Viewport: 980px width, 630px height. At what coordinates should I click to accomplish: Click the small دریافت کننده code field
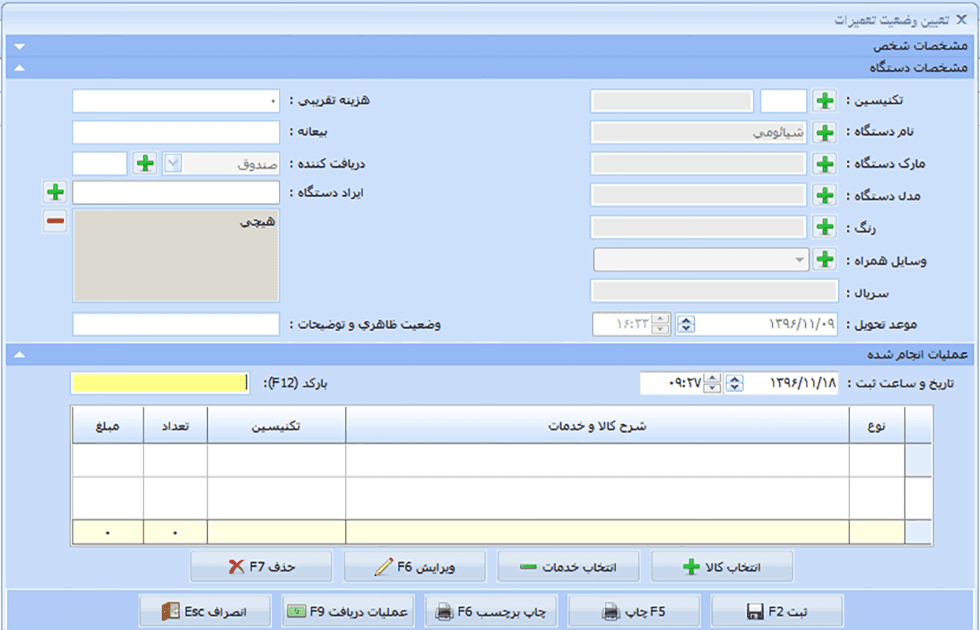pos(99,164)
